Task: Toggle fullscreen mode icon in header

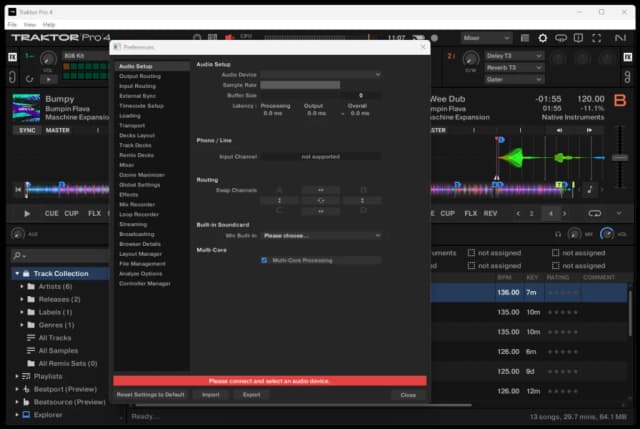Action: point(597,38)
